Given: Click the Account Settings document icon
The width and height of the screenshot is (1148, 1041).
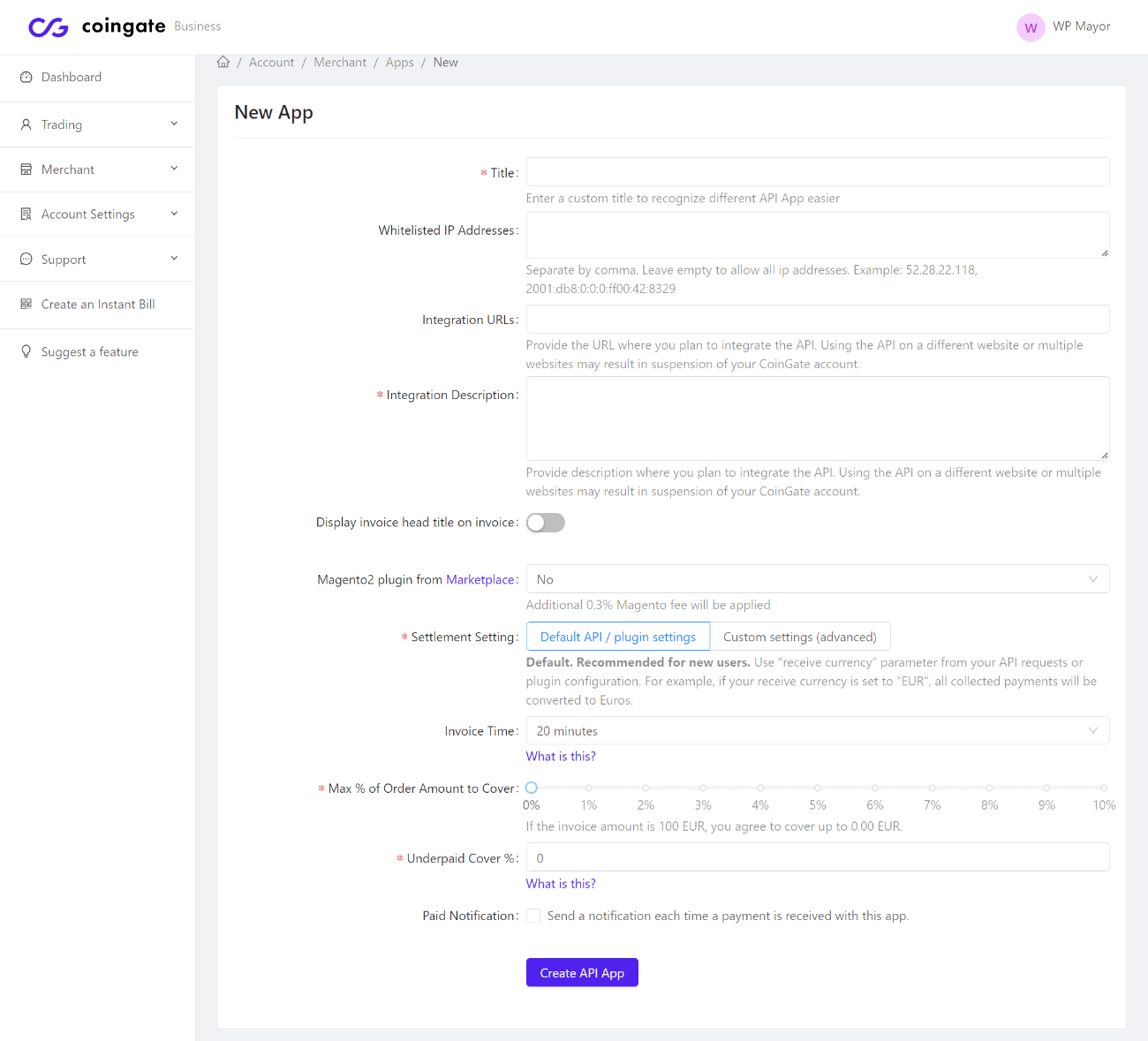Looking at the screenshot, I should coord(26,215).
